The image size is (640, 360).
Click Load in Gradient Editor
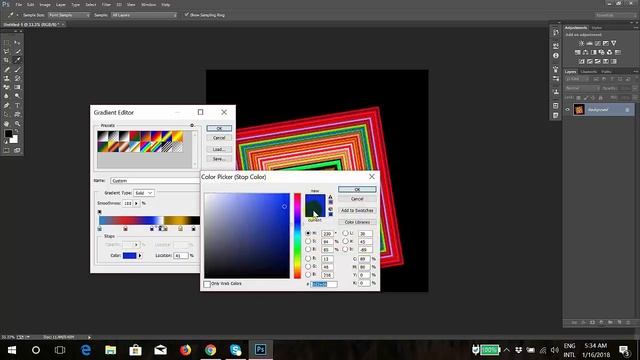219,149
